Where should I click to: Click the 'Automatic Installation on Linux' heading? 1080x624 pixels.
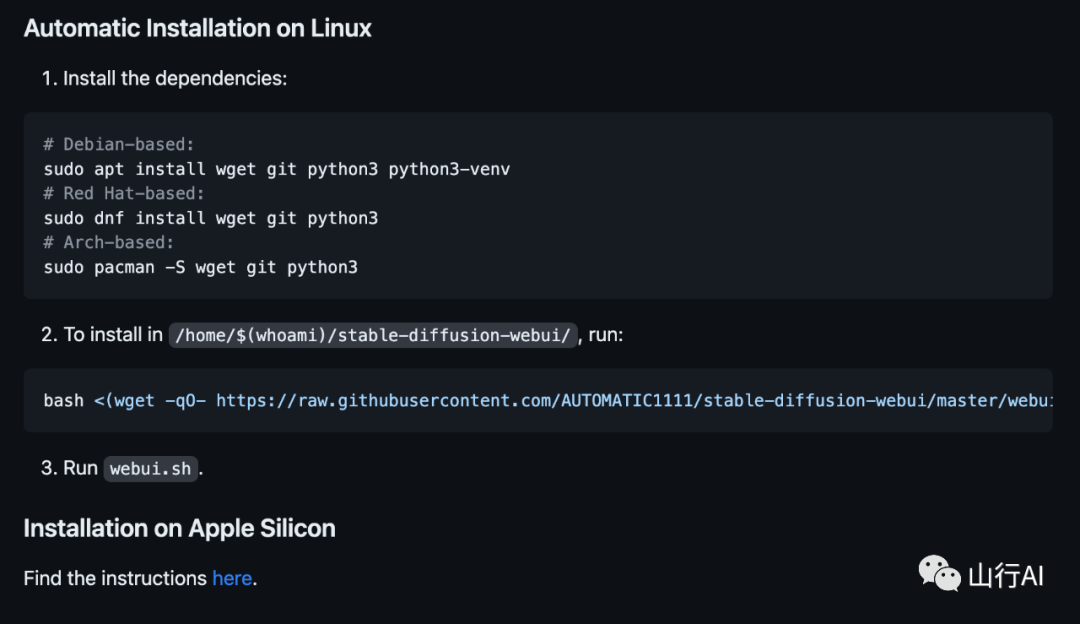198,28
